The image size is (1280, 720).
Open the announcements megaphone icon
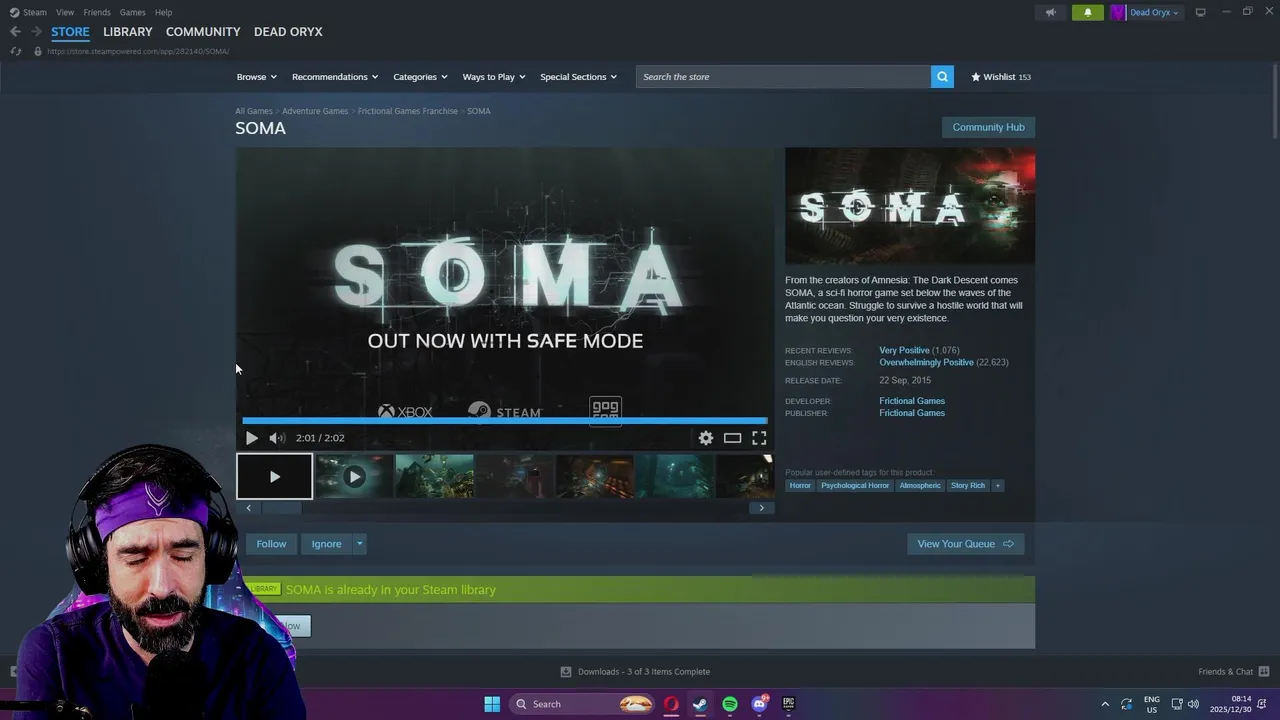[1050, 12]
